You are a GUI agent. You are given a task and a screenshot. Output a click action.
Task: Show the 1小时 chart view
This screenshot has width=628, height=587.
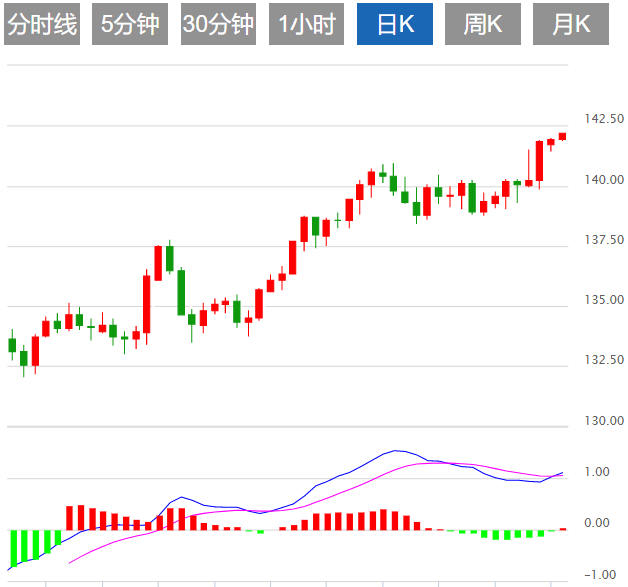[306, 24]
